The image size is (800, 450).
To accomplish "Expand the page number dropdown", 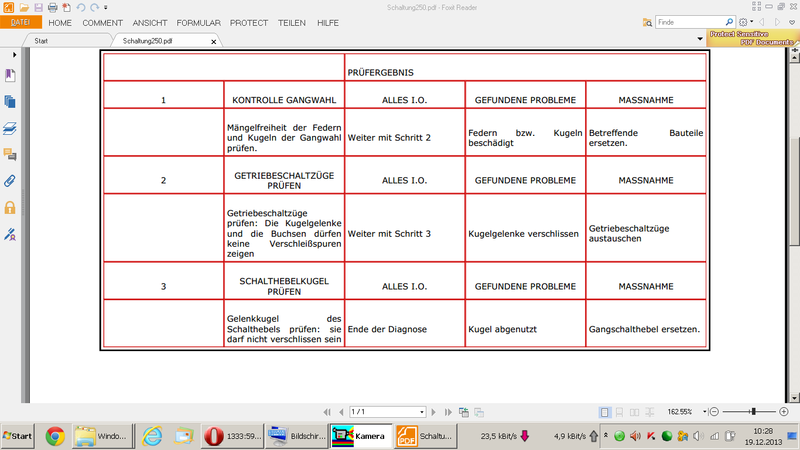I will [x=421, y=411].
